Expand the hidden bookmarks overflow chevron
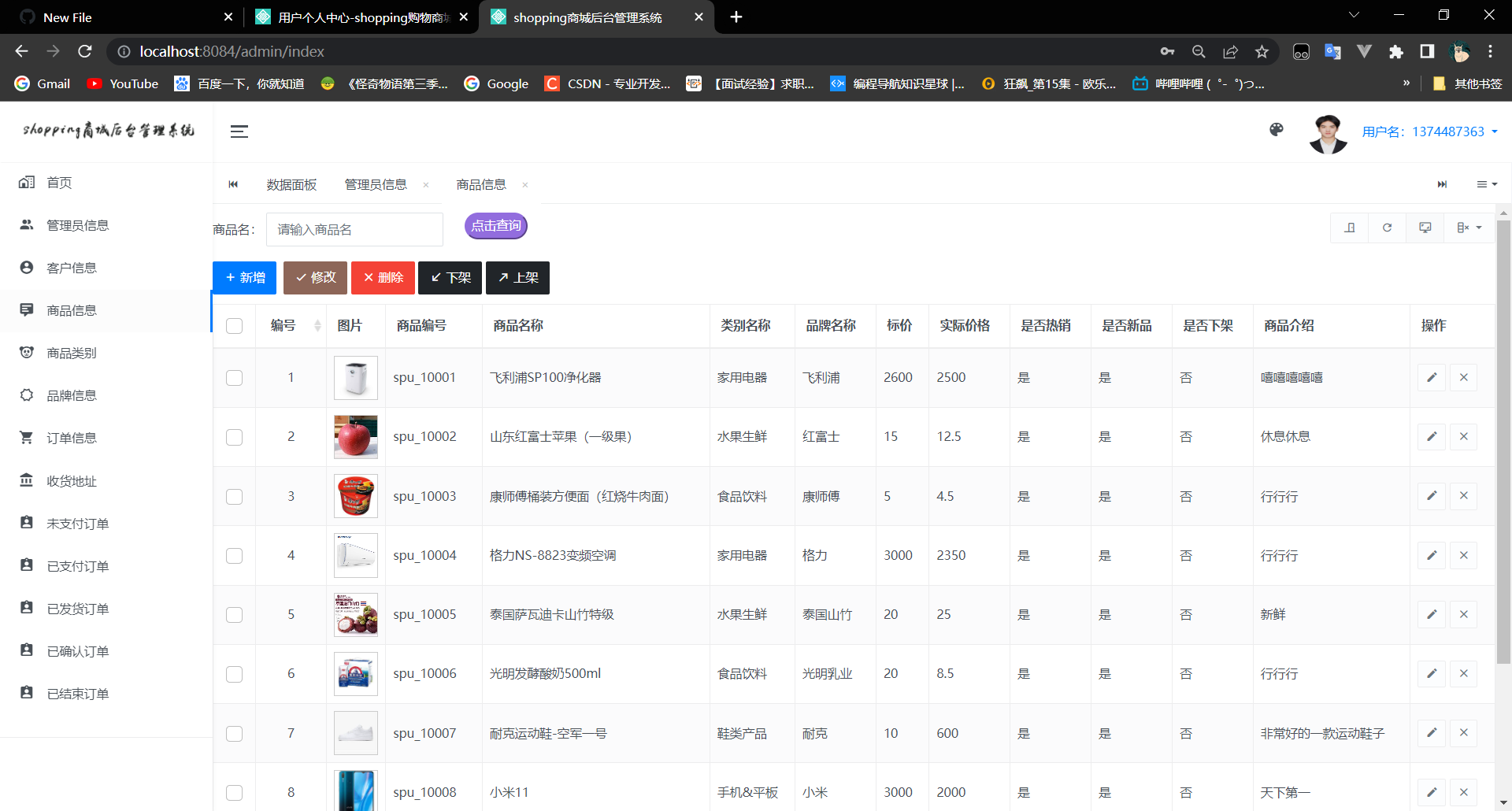Viewport: 1512px width, 811px height. click(x=1406, y=83)
